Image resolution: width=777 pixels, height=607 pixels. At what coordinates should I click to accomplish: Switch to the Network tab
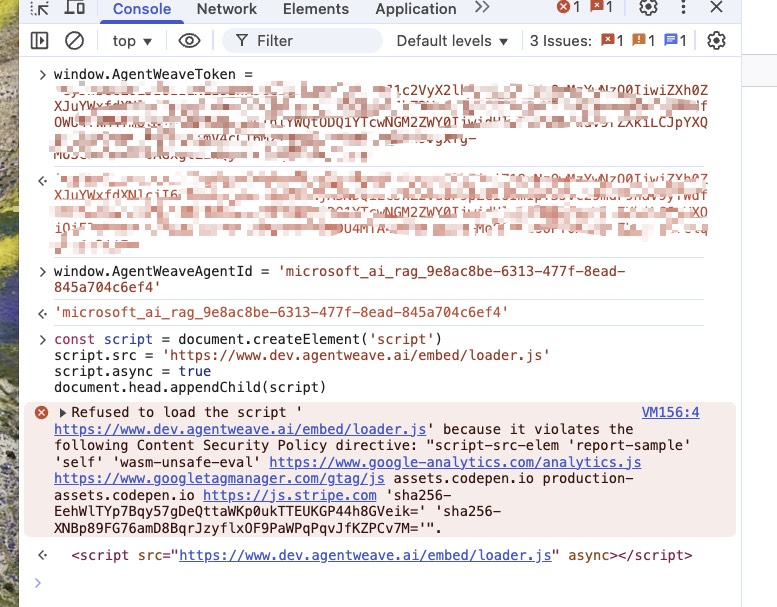coord(226,9)
